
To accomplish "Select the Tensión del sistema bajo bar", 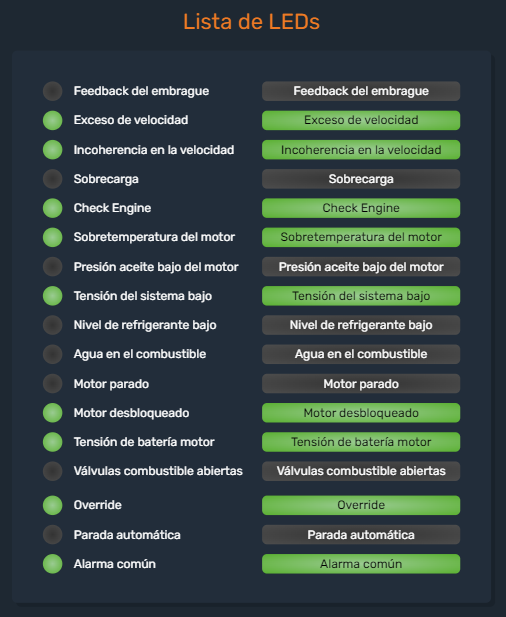I will pyautogui.click(x=361, y=296).
